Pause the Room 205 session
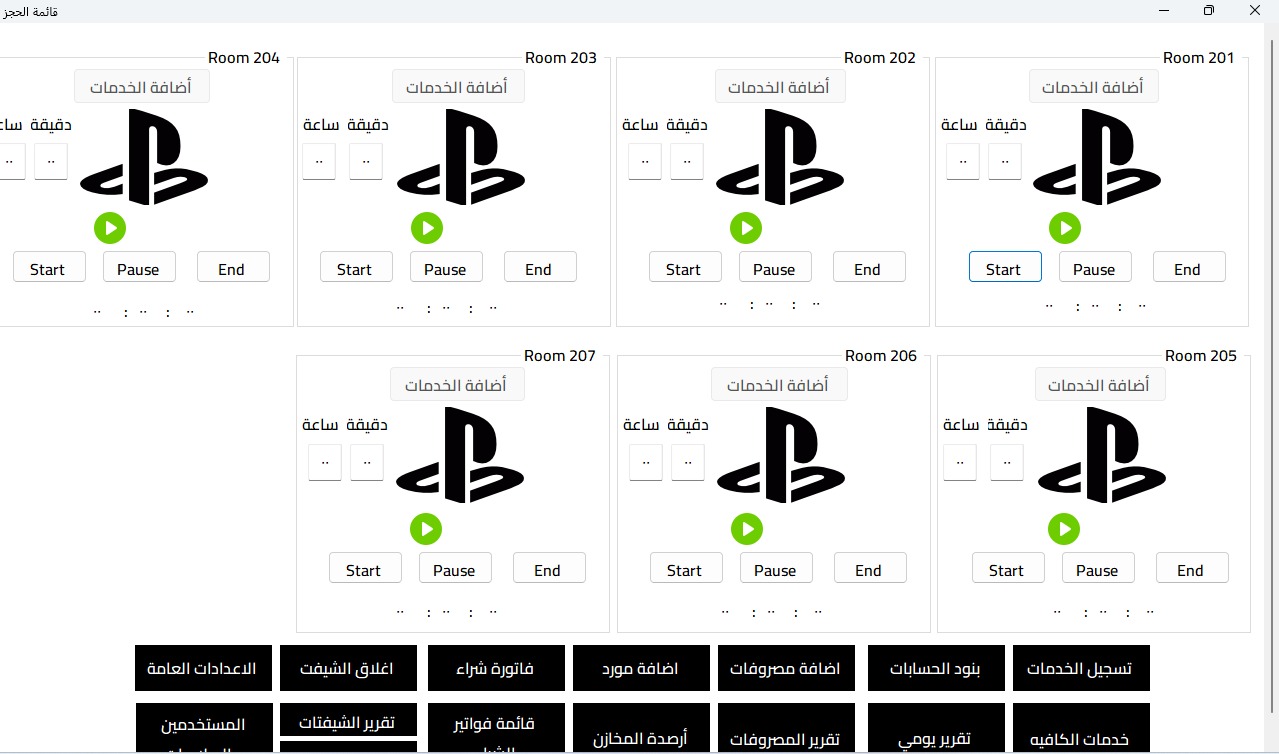 click(x=1098, y=569)
